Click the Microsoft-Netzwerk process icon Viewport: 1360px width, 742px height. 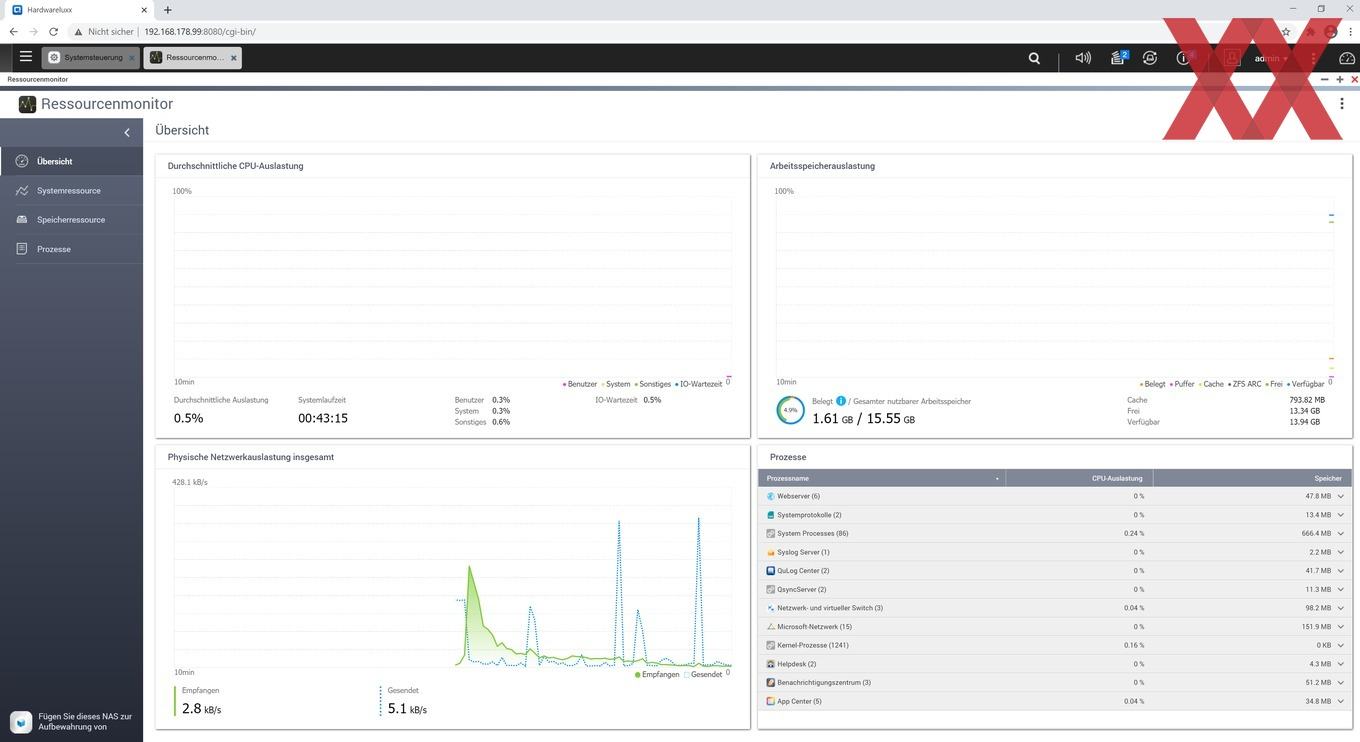tap(770, 627)
